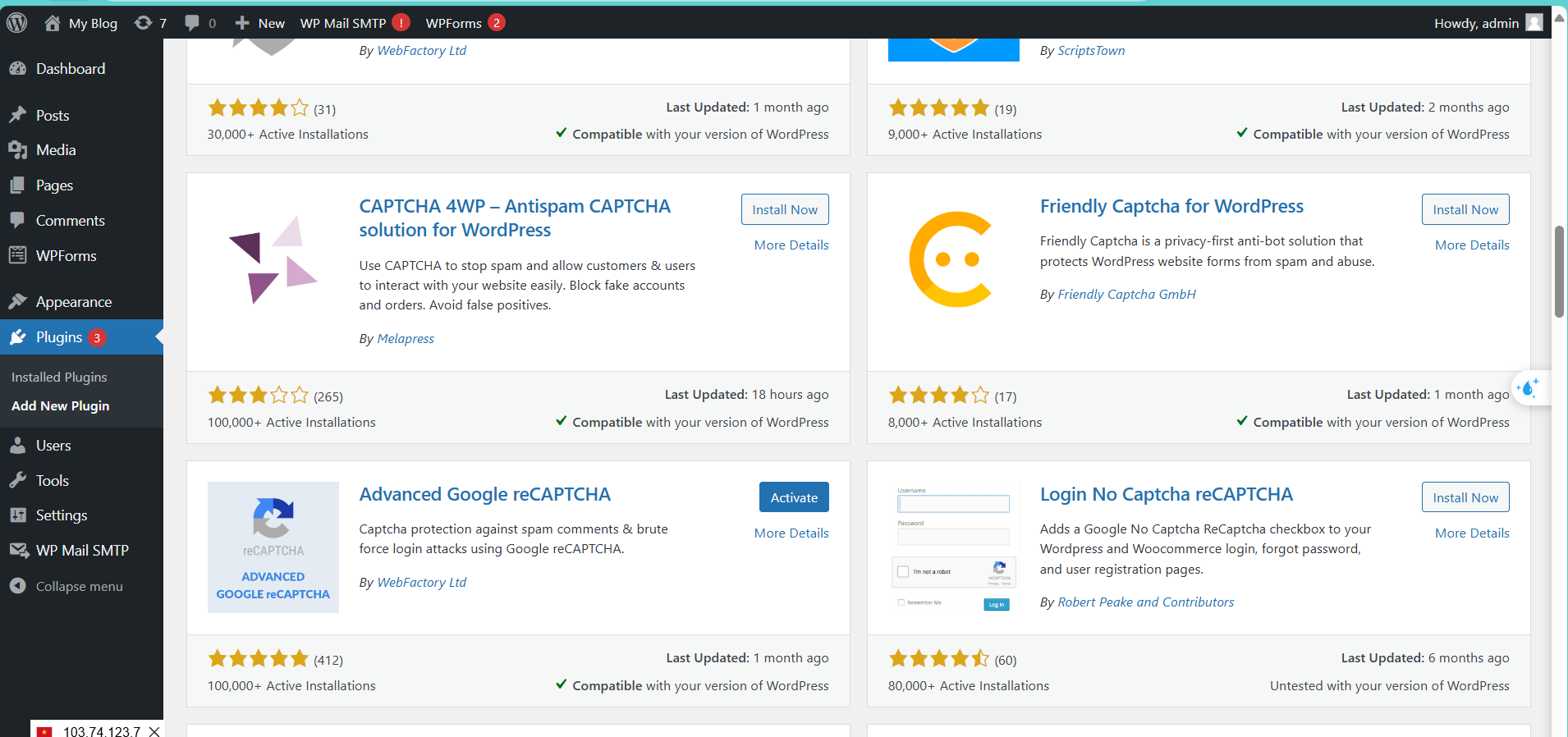Open WebFactory Ltd link under Advanced reCAPTCHA
The height and width of the screenshot is (737, 1568).
(421, 583)
